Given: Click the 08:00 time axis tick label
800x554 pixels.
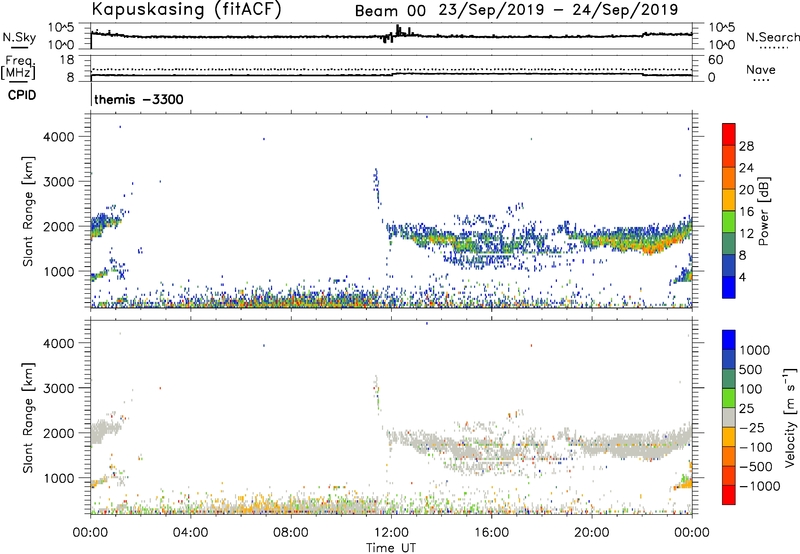Looking at the screenshot, I should (x=291, y=533).
